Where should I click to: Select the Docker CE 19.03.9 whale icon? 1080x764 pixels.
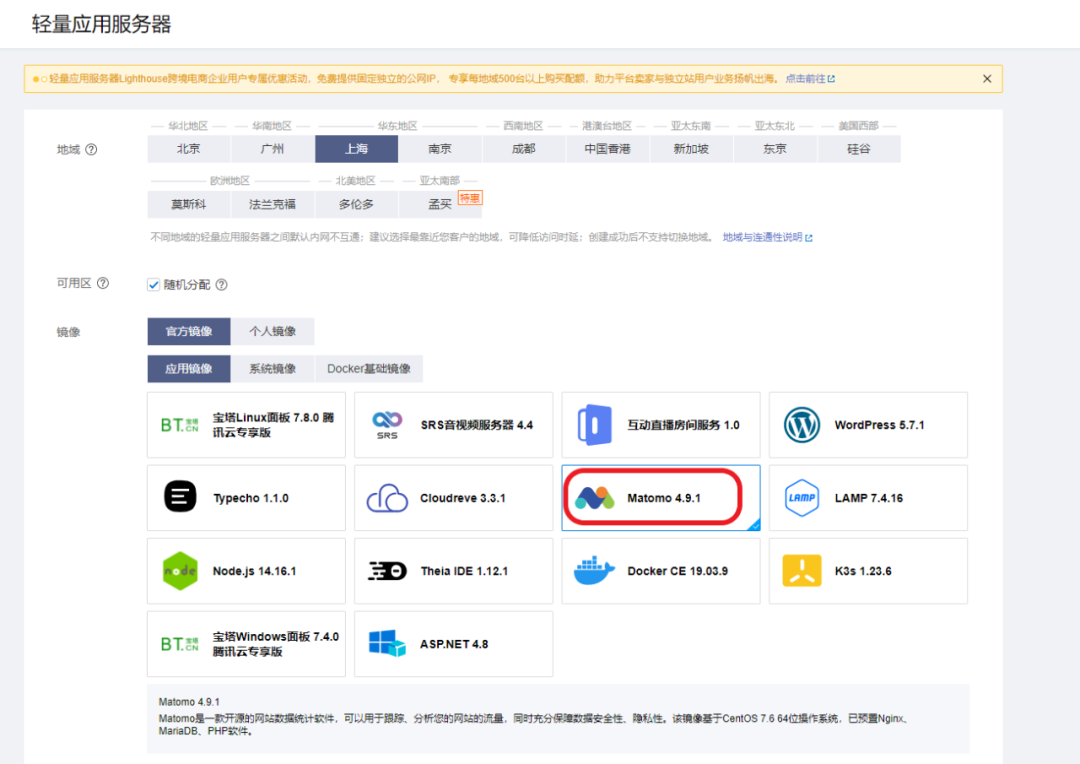coord(594,570)
